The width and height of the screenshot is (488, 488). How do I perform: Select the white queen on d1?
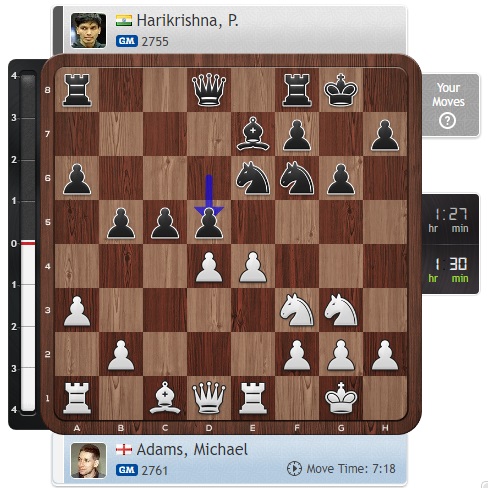click(209, 398)
